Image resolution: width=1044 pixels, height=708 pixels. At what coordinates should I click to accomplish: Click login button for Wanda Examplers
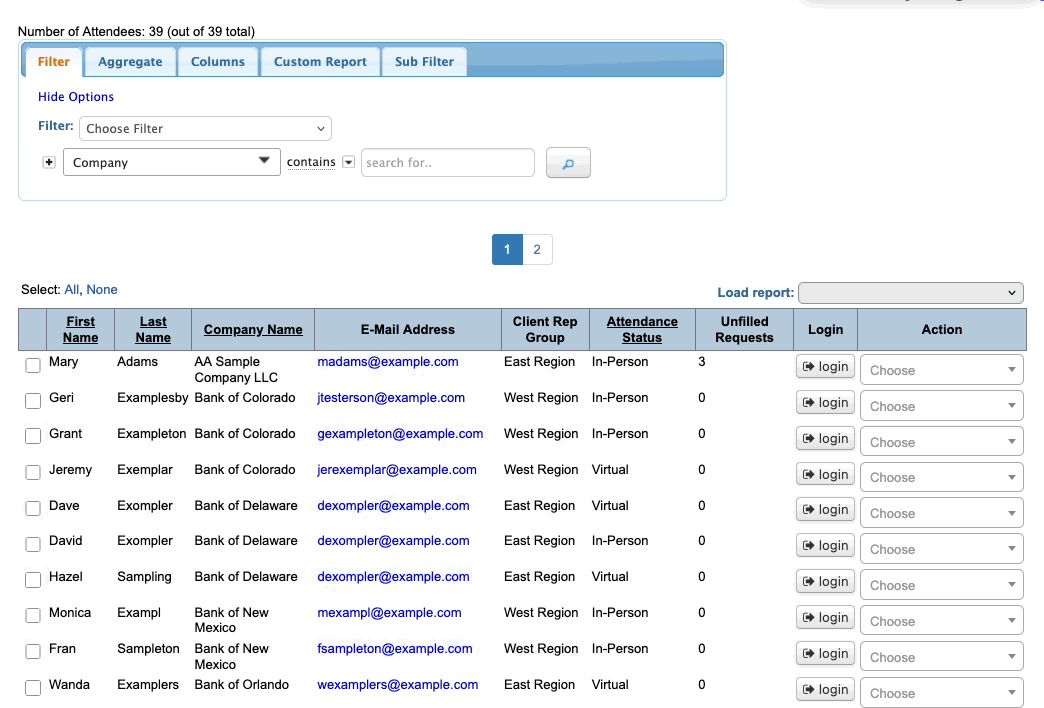[826, 690]
